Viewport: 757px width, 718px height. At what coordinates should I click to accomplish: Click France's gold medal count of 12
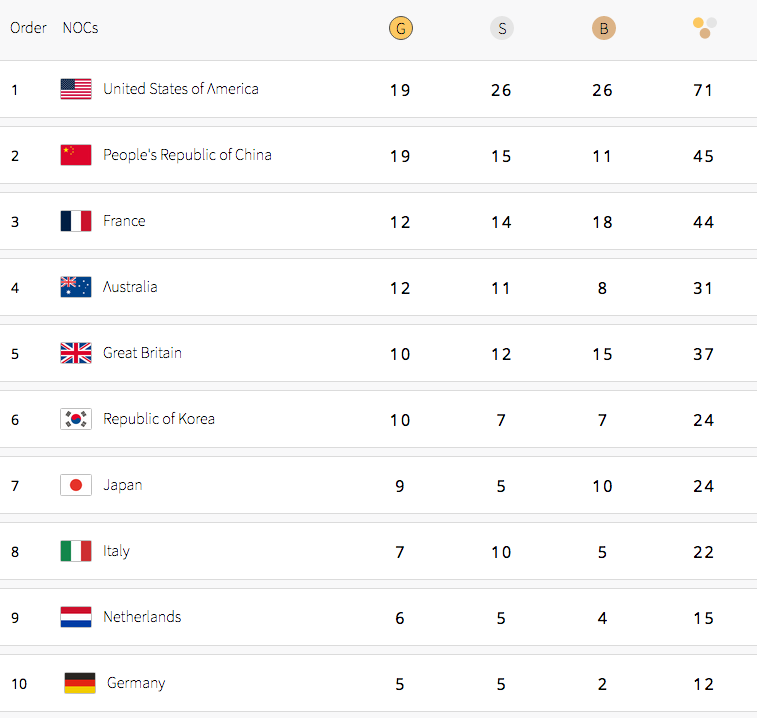coord(400,222)
